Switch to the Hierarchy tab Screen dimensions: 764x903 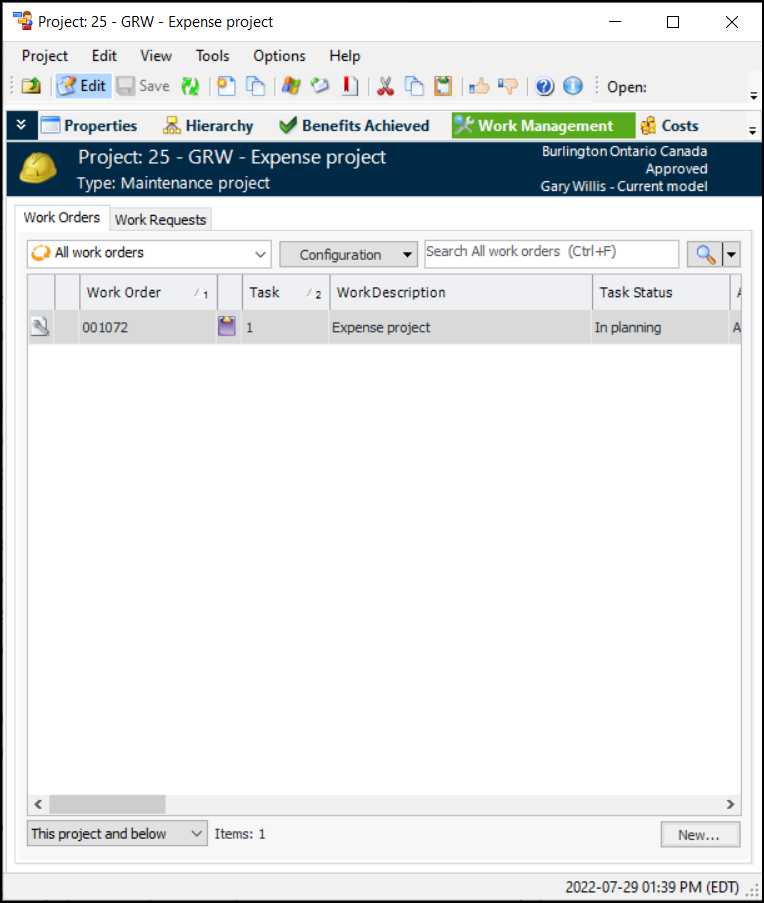(x=208, y=126)
